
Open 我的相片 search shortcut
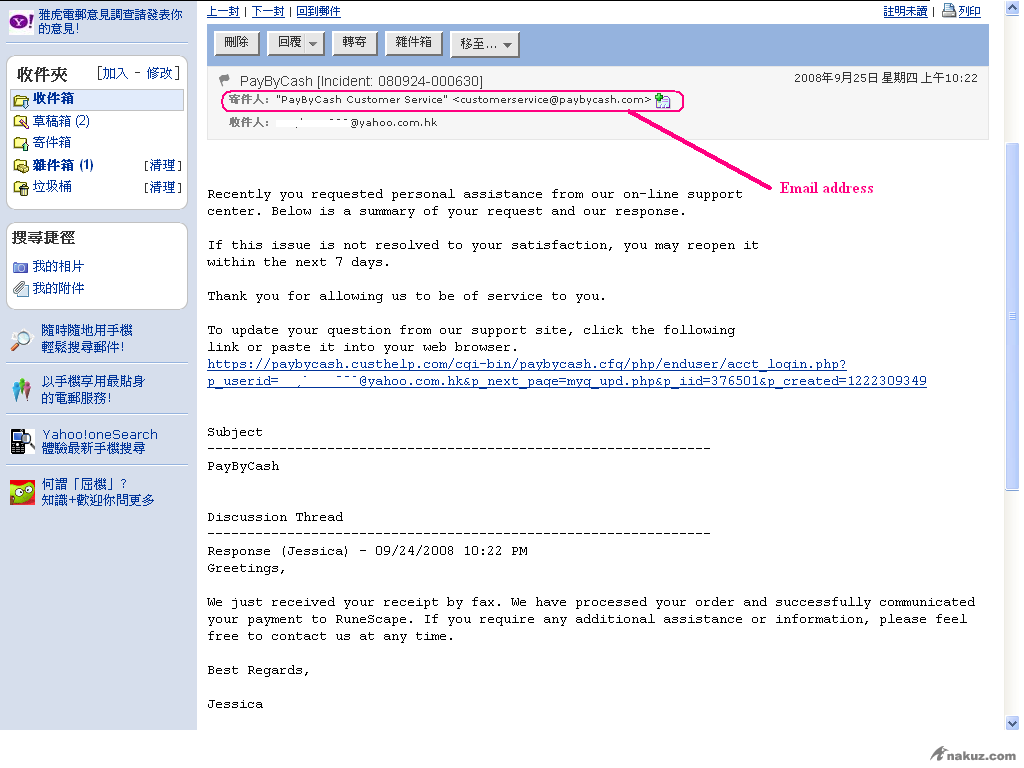click(x=58, y=266)
